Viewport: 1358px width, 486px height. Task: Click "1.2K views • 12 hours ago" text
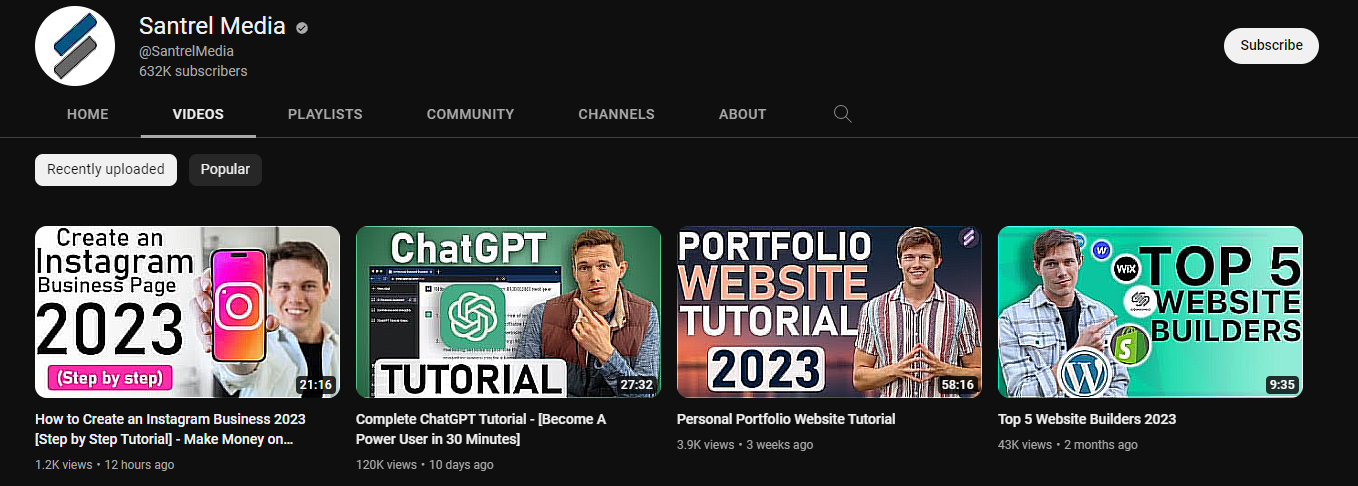105,465
